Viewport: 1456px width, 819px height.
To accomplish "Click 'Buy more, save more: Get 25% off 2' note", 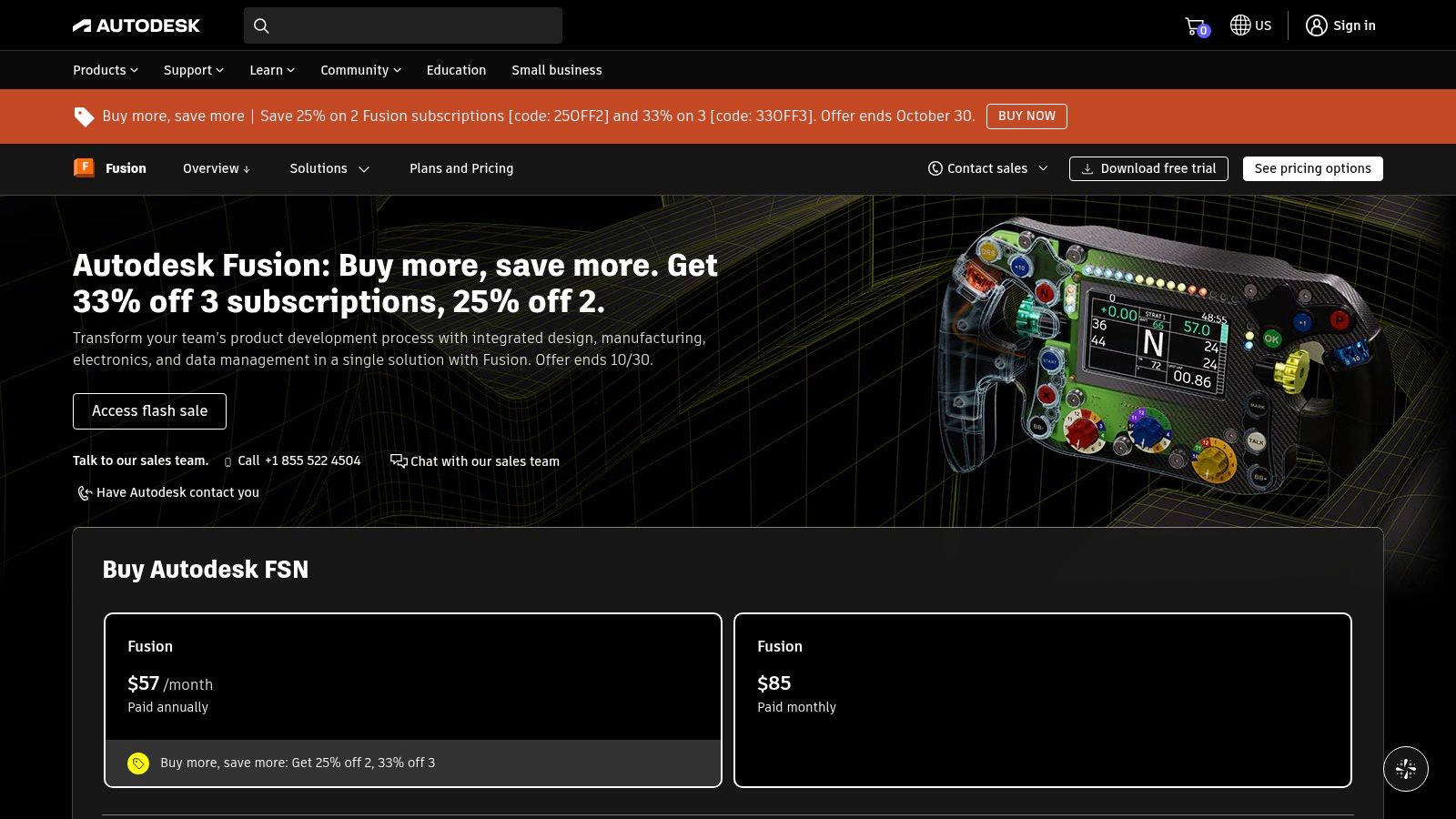I will coord(298,763).
